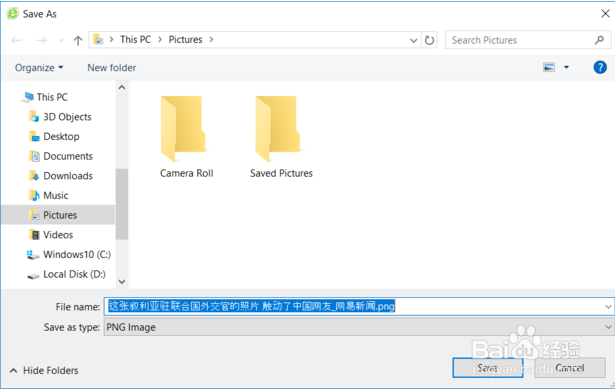
Task: Create a New folder
Action: (x=112, y=68)
